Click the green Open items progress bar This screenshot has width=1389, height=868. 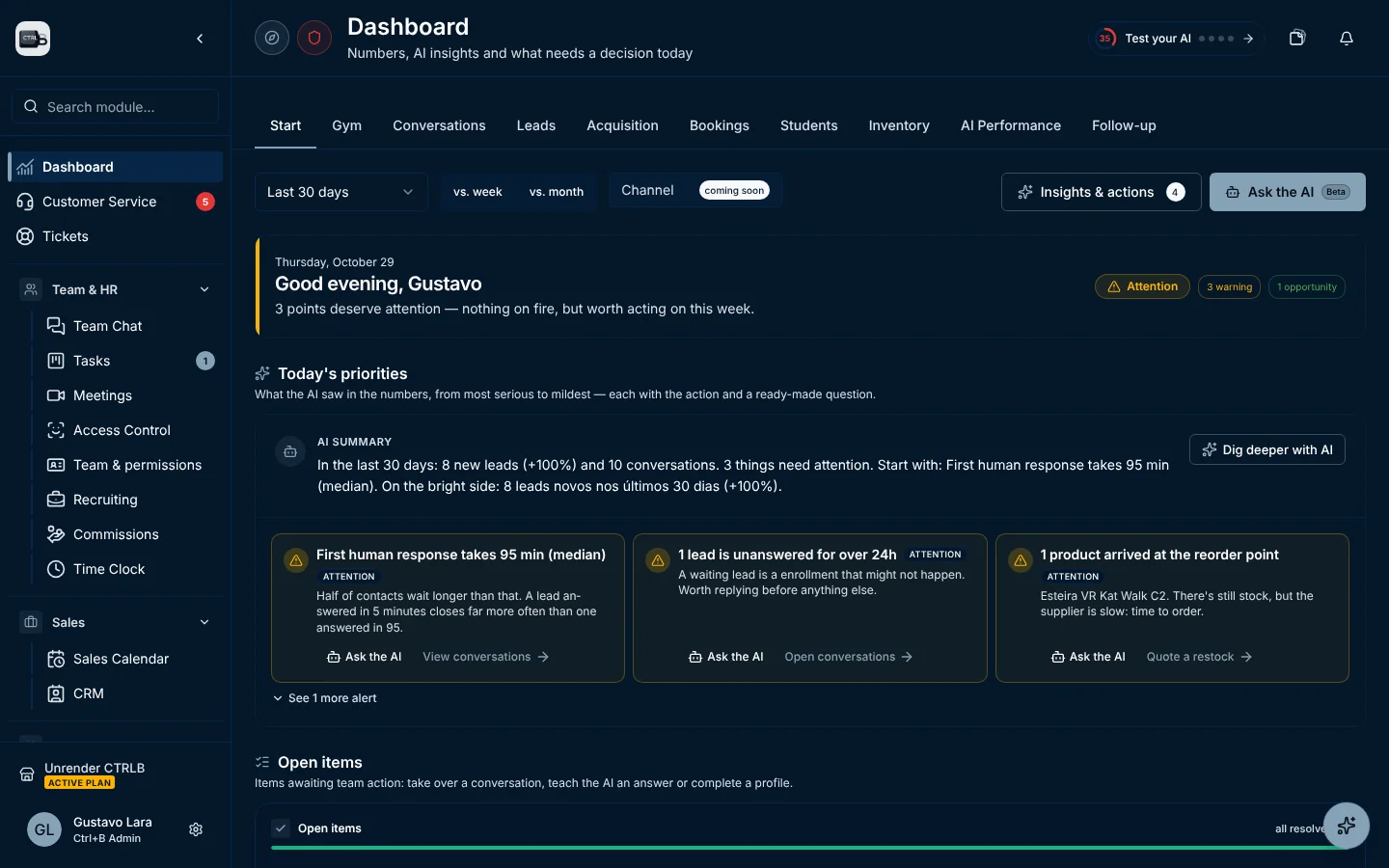(x=810, y=848)
